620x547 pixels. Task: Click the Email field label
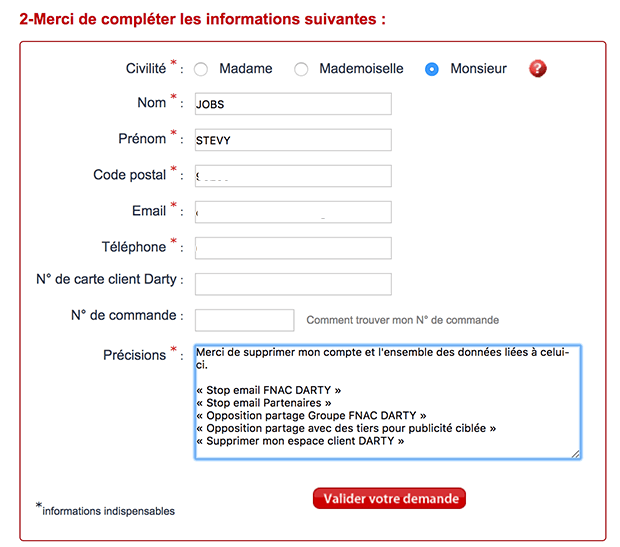148,211
